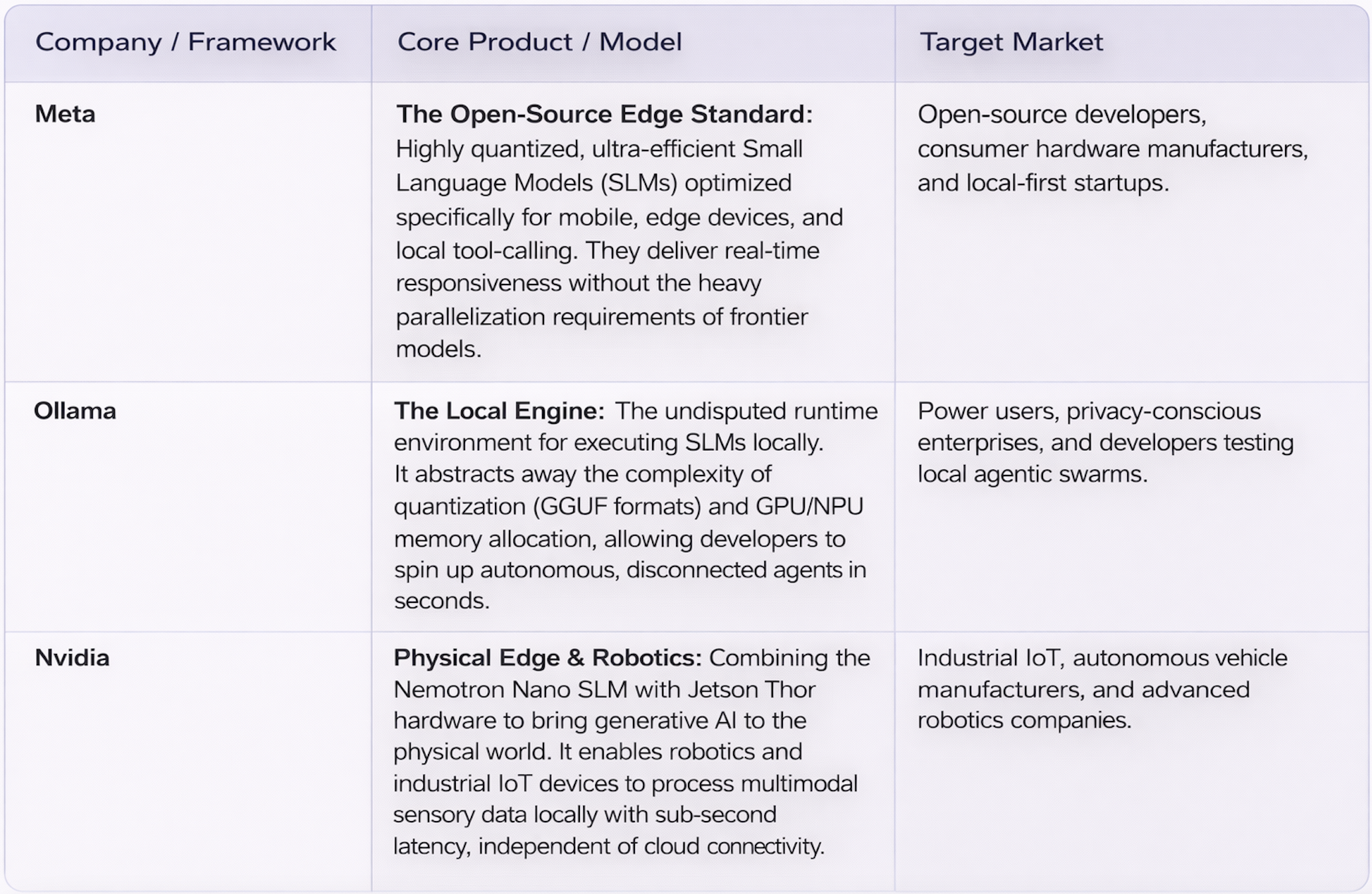Viewport: 1372px width, 894px height.
Task: Click the Nemotron Nano SLM text
Action: click(x=510, y=690)
